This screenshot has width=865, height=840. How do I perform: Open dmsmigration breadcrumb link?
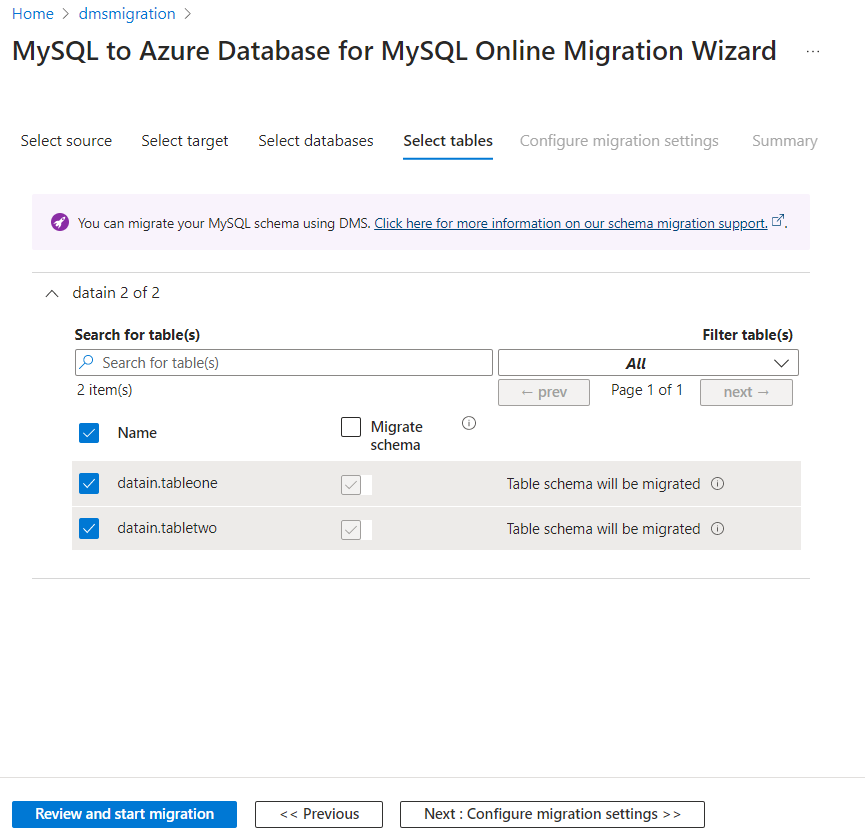coord(127,14)
